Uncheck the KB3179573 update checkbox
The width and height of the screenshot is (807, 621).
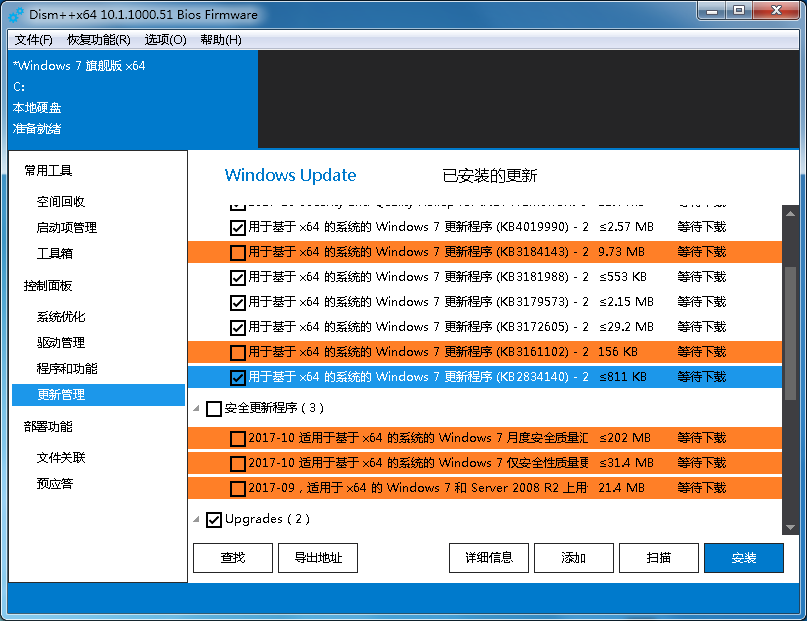(237, 303)
